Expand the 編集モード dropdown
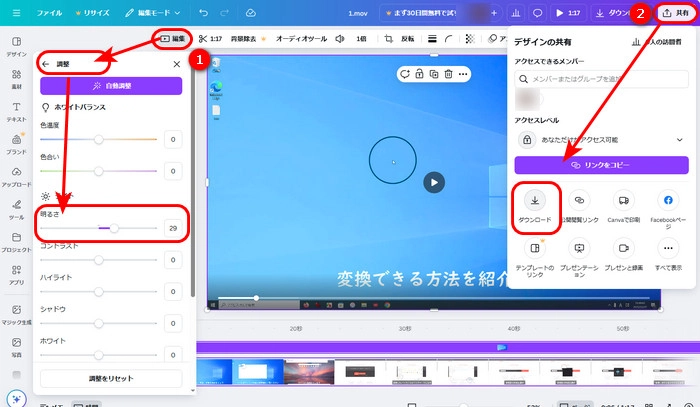The height and width of the screenshot is (407, 700). [152, 13]
